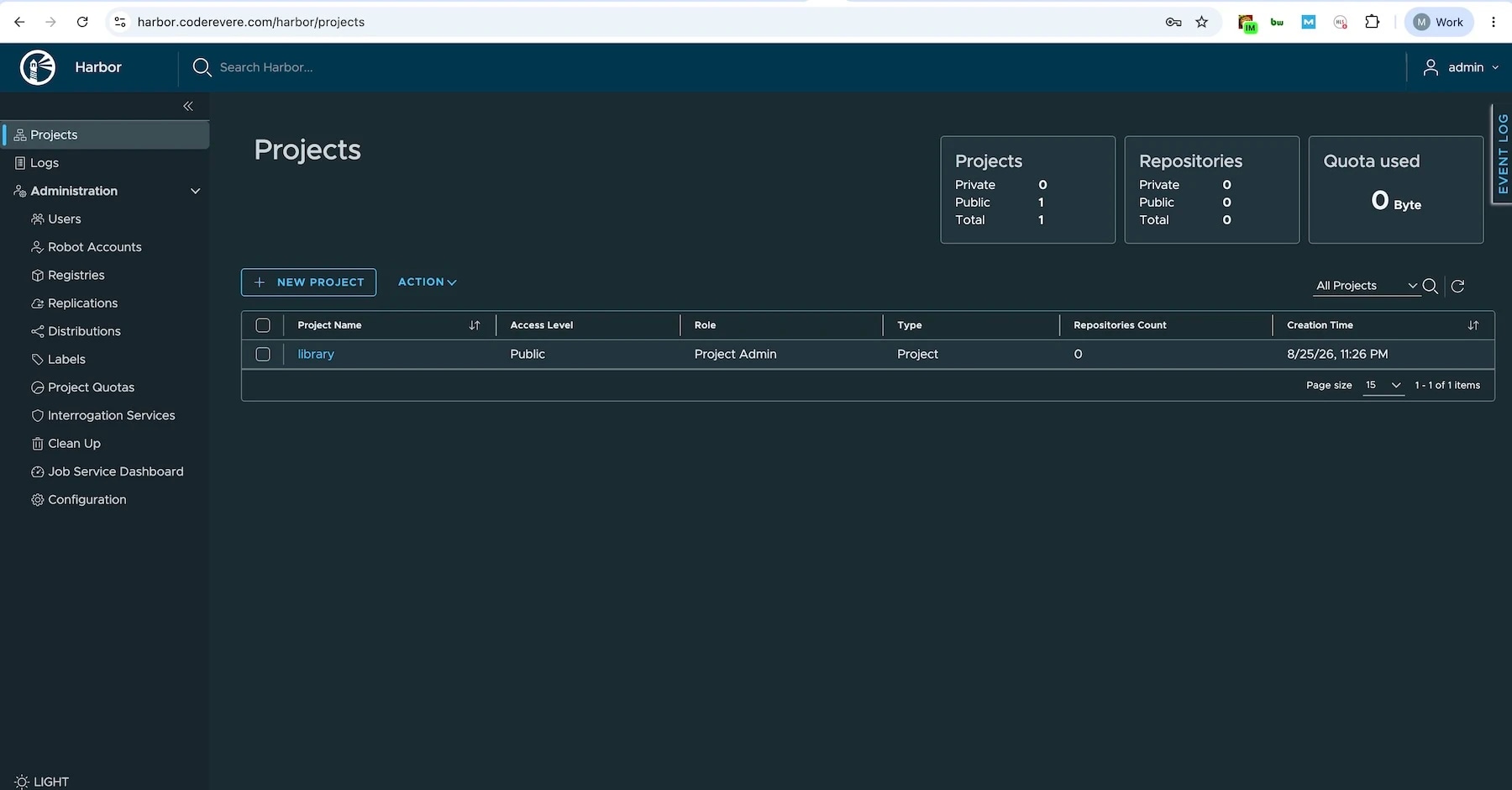Screen dimensions: 1512x790
Task: Click the Configuration gear icon
Action: (37, 500)
